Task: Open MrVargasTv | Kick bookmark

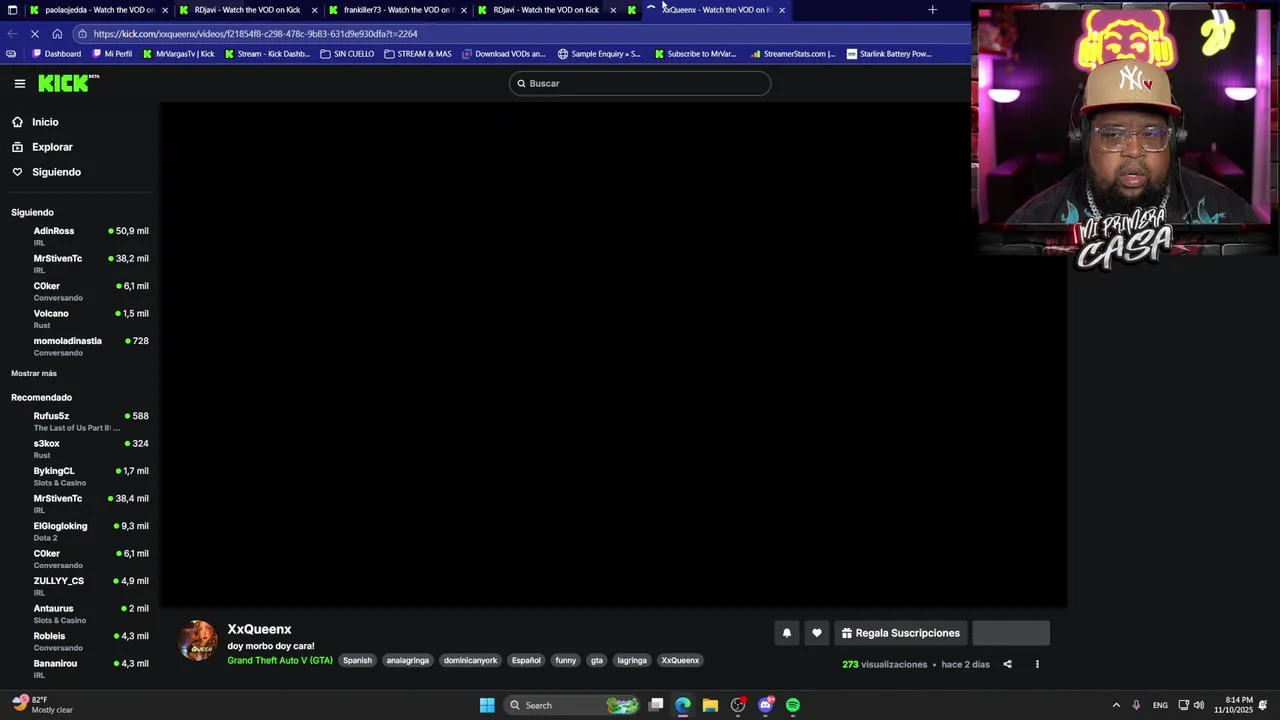Action: 179,54
